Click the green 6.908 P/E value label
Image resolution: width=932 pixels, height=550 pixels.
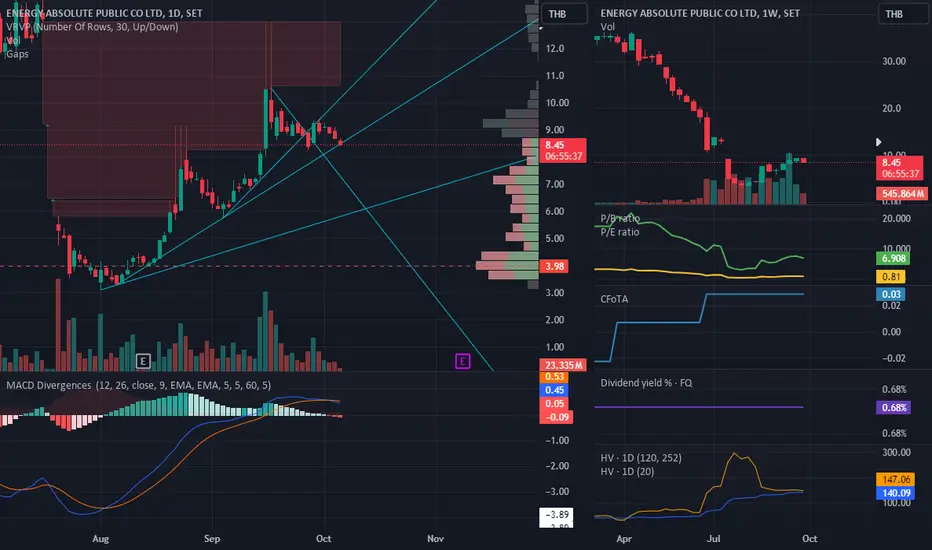(x=893, y=259)
